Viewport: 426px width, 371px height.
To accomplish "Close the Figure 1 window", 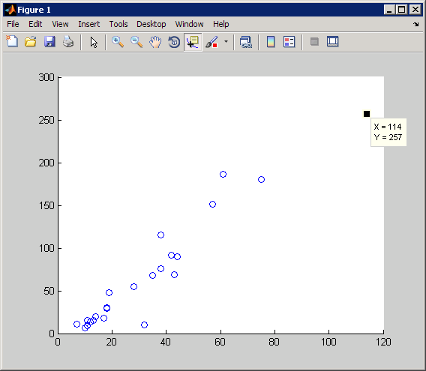I will point(415,10).
